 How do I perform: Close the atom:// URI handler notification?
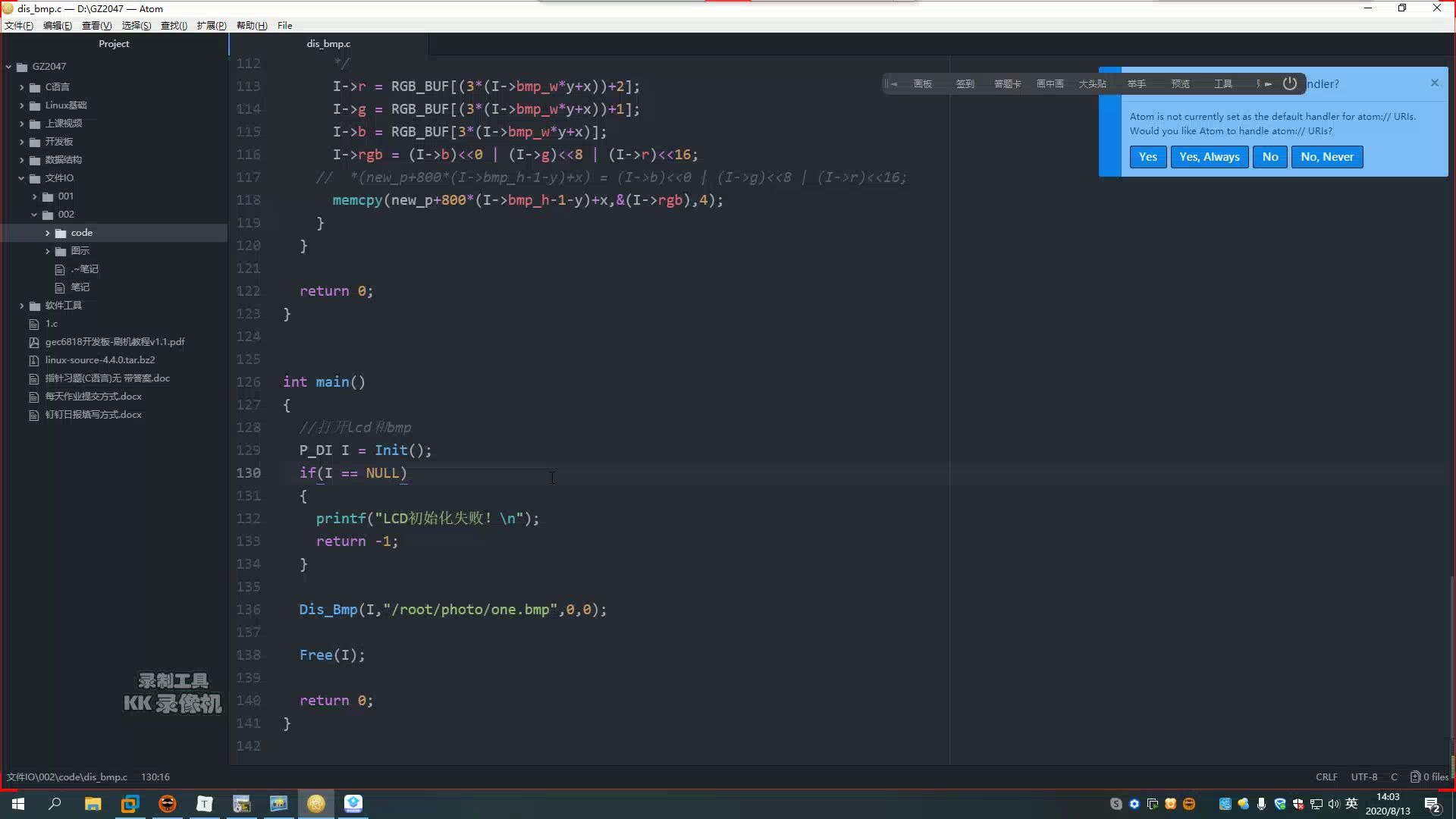(x=1434, y=83)
